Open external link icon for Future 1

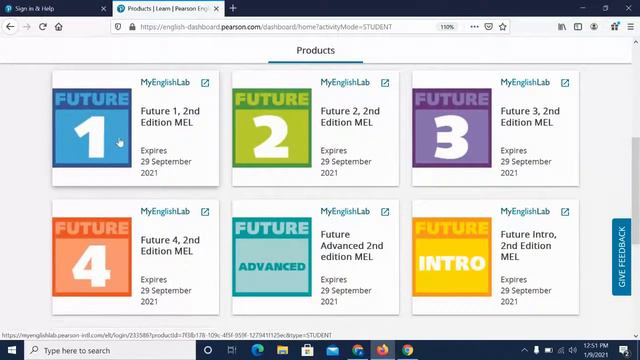coord(205,83)
